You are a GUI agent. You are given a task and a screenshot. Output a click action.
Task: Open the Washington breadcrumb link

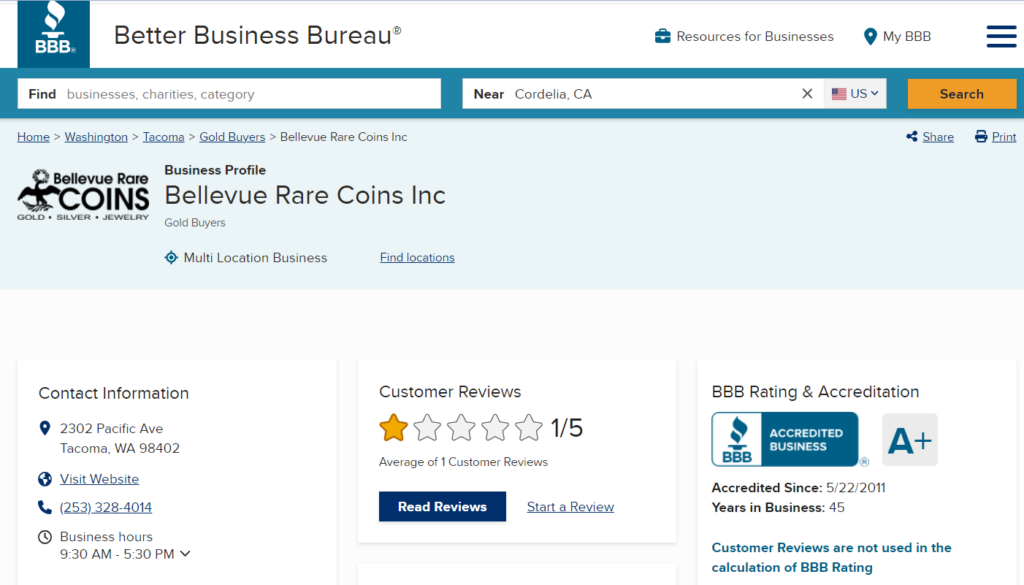click(x=96, y=136)
